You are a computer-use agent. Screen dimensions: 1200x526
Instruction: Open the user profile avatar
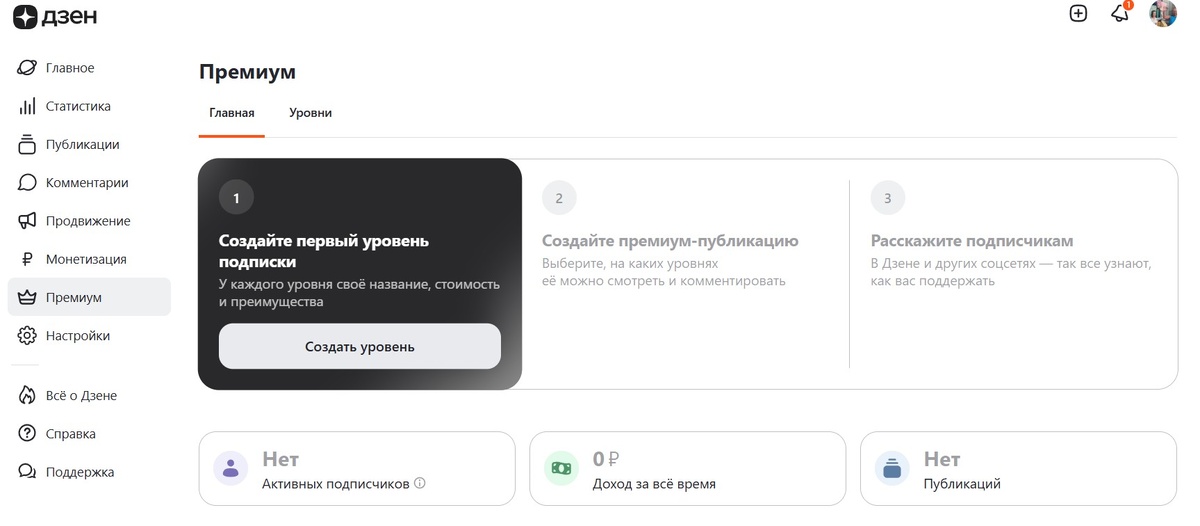point(1163,13)
